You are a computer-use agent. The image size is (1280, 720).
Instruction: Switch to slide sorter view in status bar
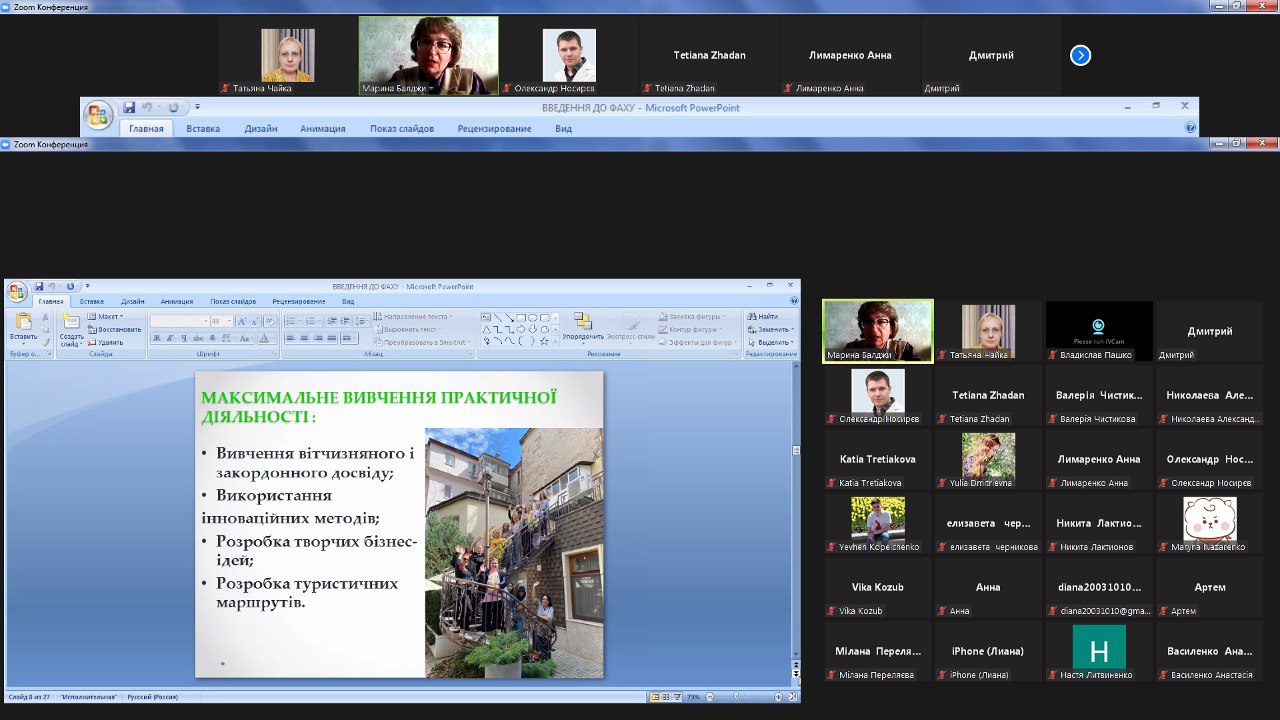(x=666, y=696)
